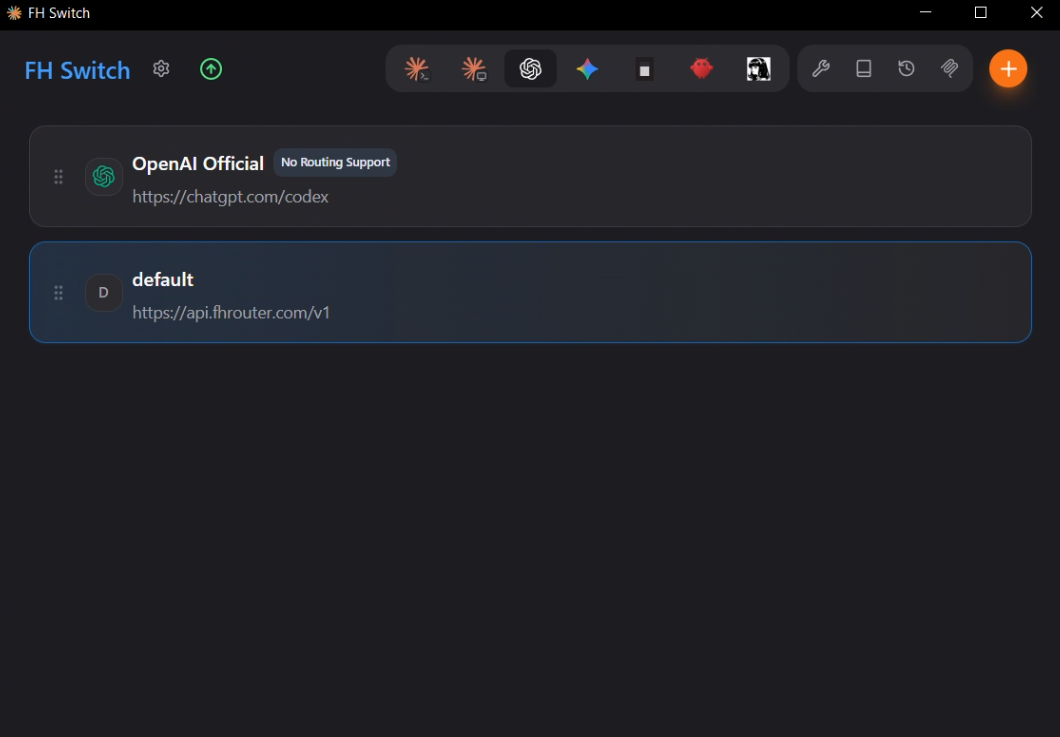
Task: Select the black-and-white portrait app tab
Action: [758, 69]
